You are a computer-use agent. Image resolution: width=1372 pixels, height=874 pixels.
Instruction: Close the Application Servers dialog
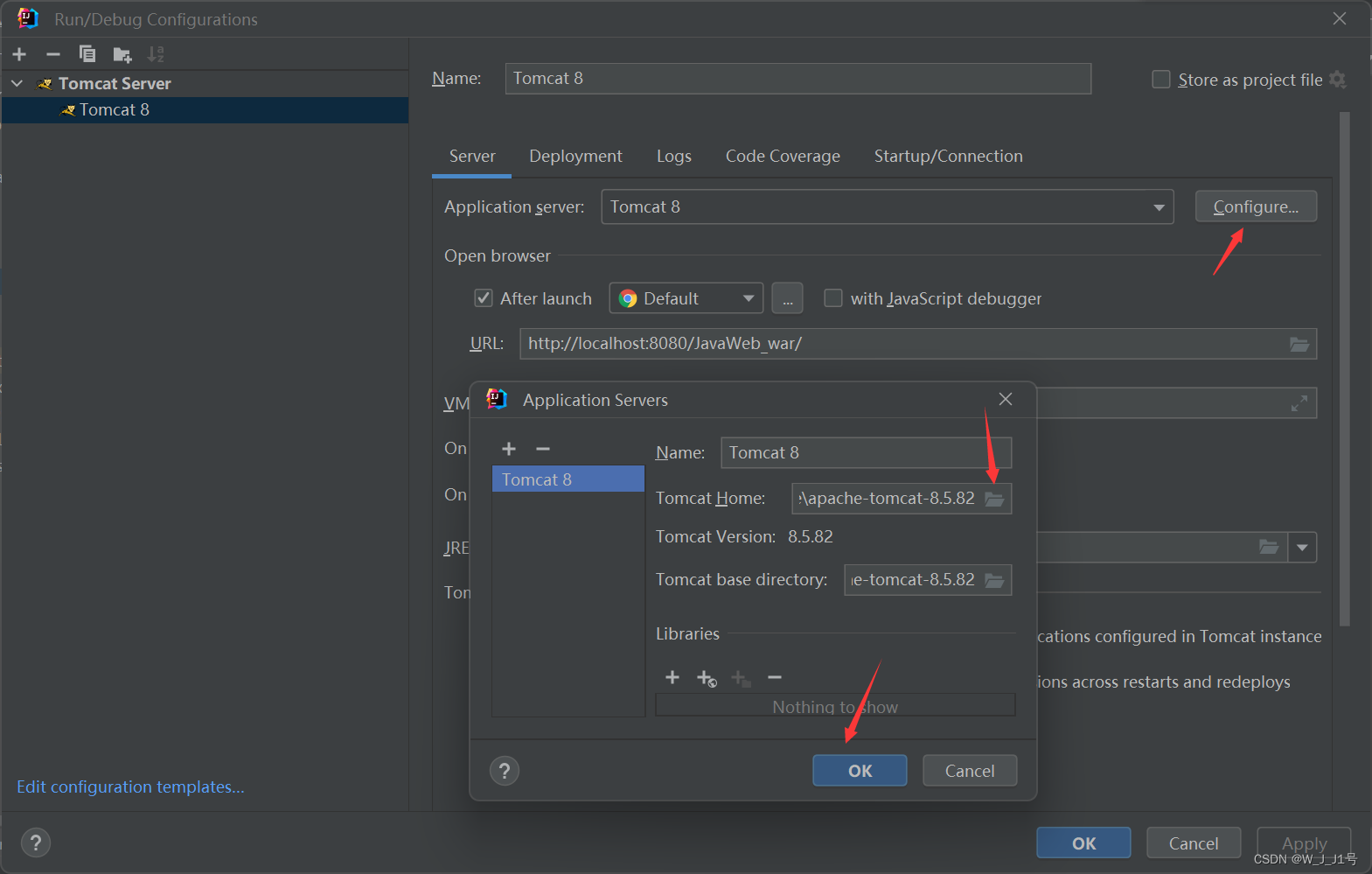click(1006, 399)
